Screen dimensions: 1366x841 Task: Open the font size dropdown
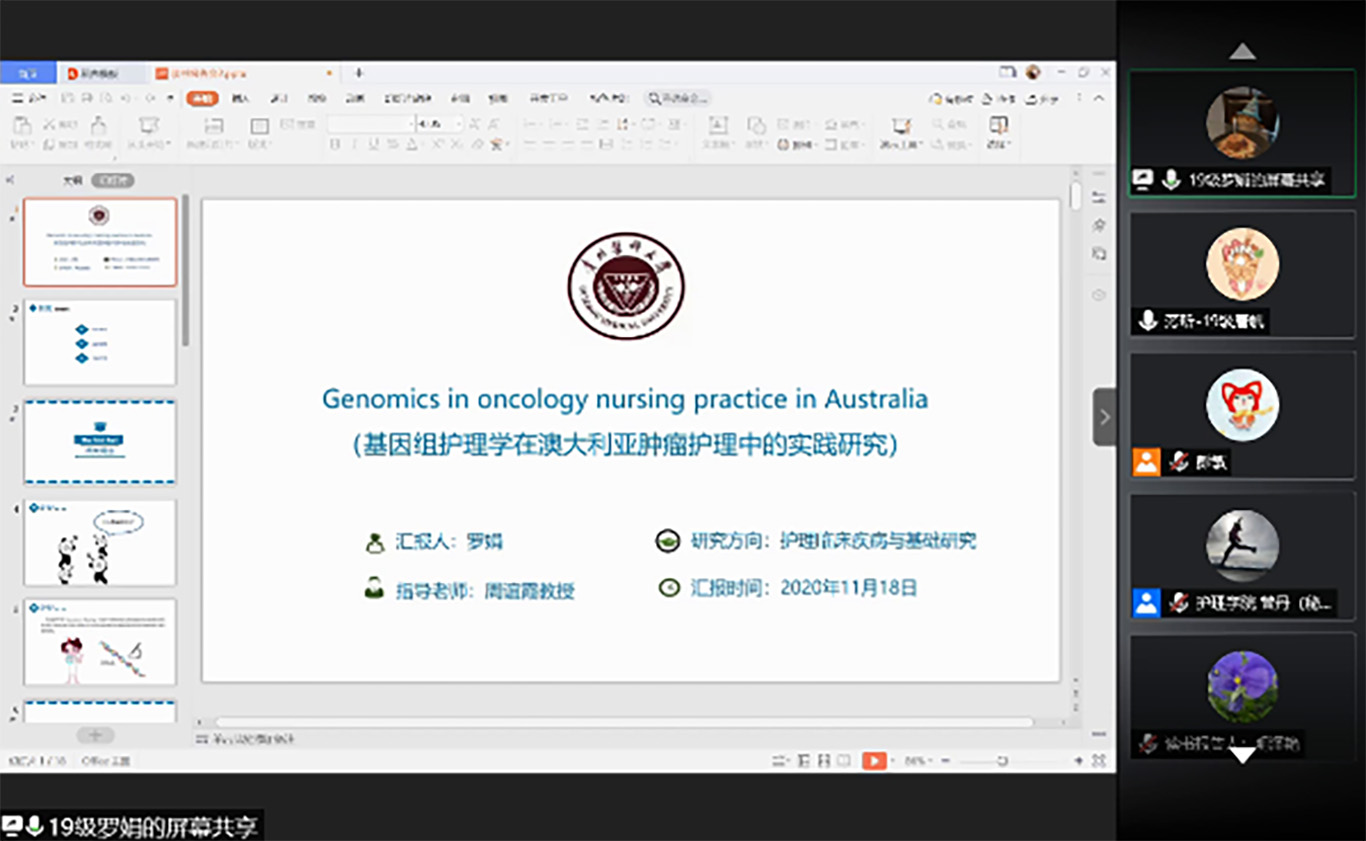(x=459, y=124)
